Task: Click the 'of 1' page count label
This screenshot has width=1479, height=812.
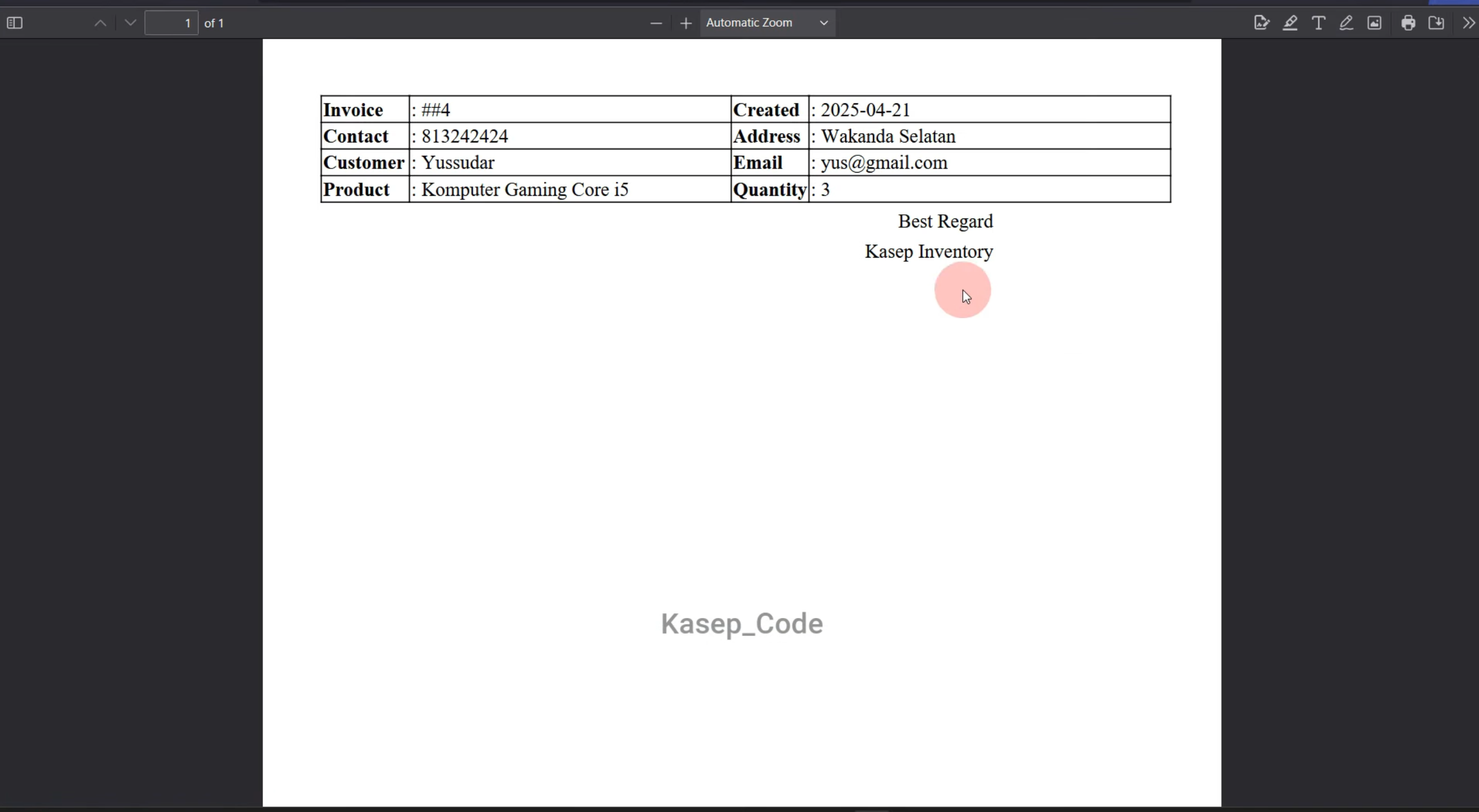Action: click(214, 23)
